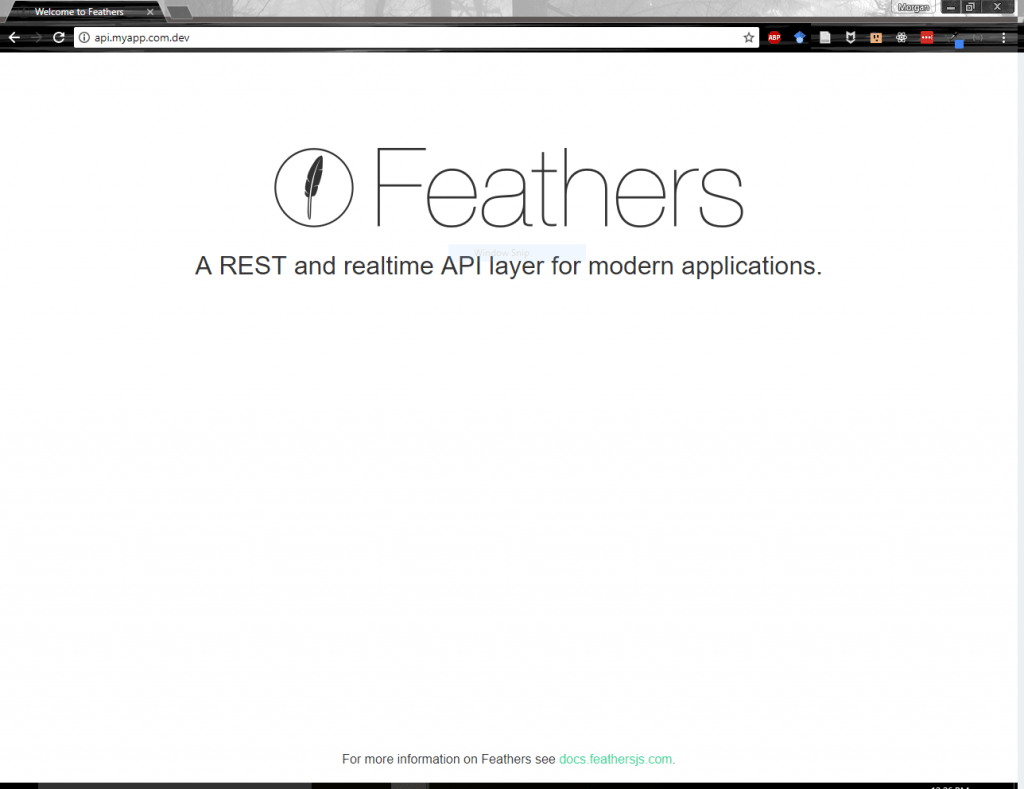Open the white document extension icon
The image size is (1024, 789).
[825, 38]
